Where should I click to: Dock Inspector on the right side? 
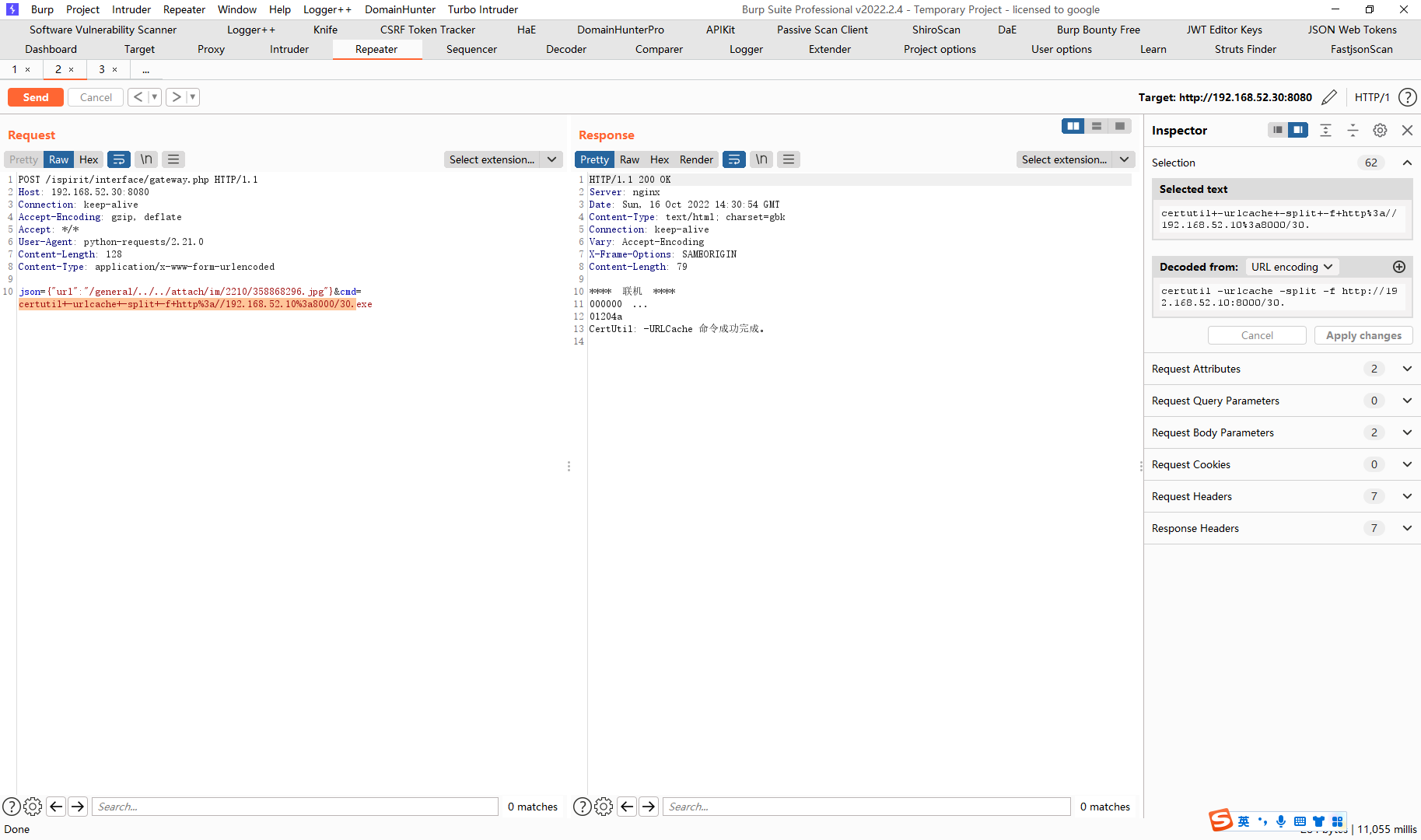(x=1298, y=130)
